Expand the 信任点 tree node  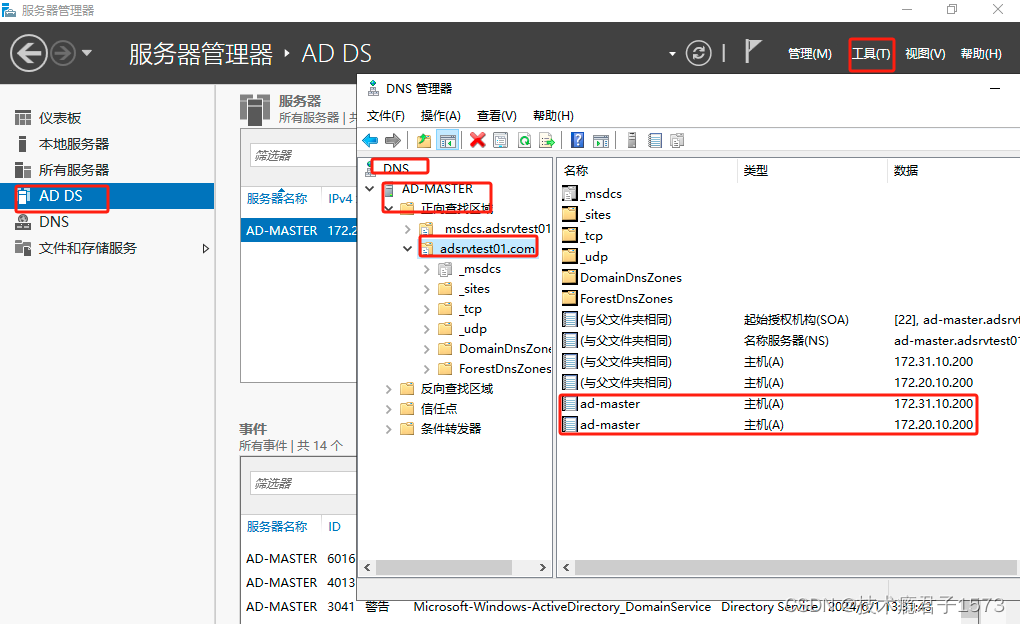(388, 409)
